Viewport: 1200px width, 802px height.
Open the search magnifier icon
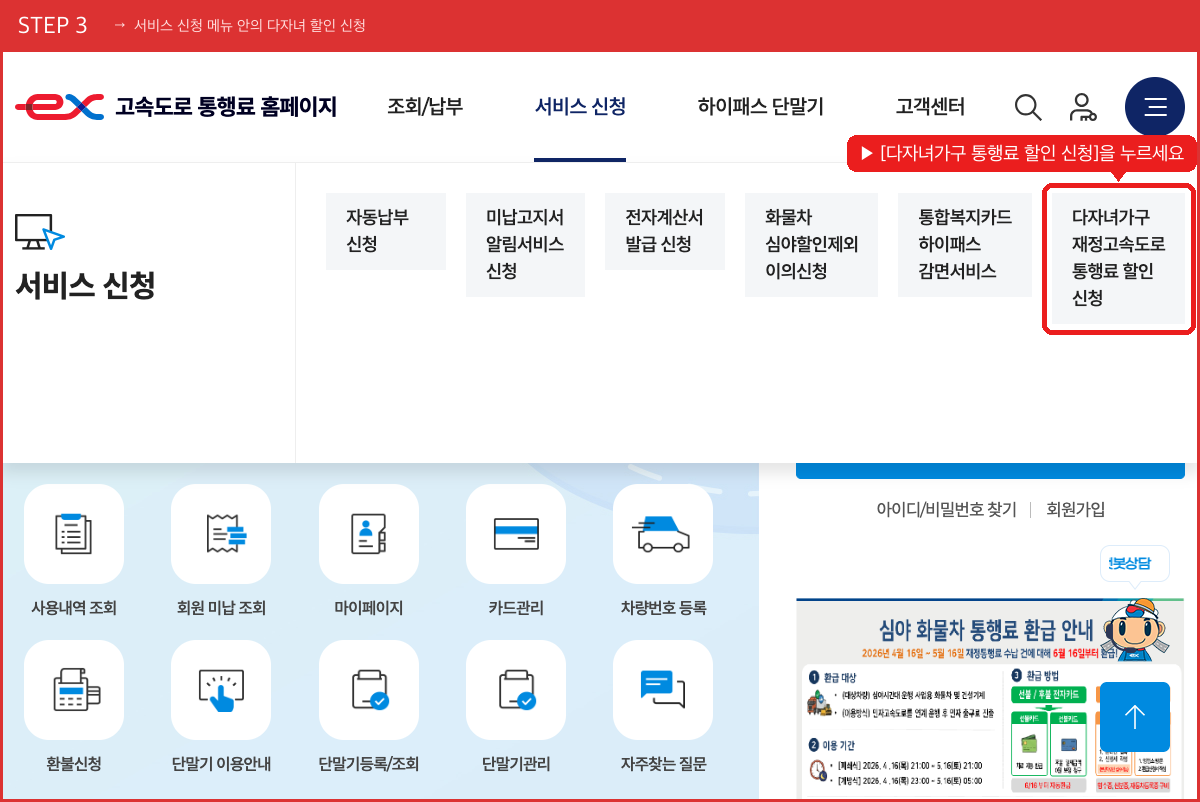click(x=1028, y=107)
